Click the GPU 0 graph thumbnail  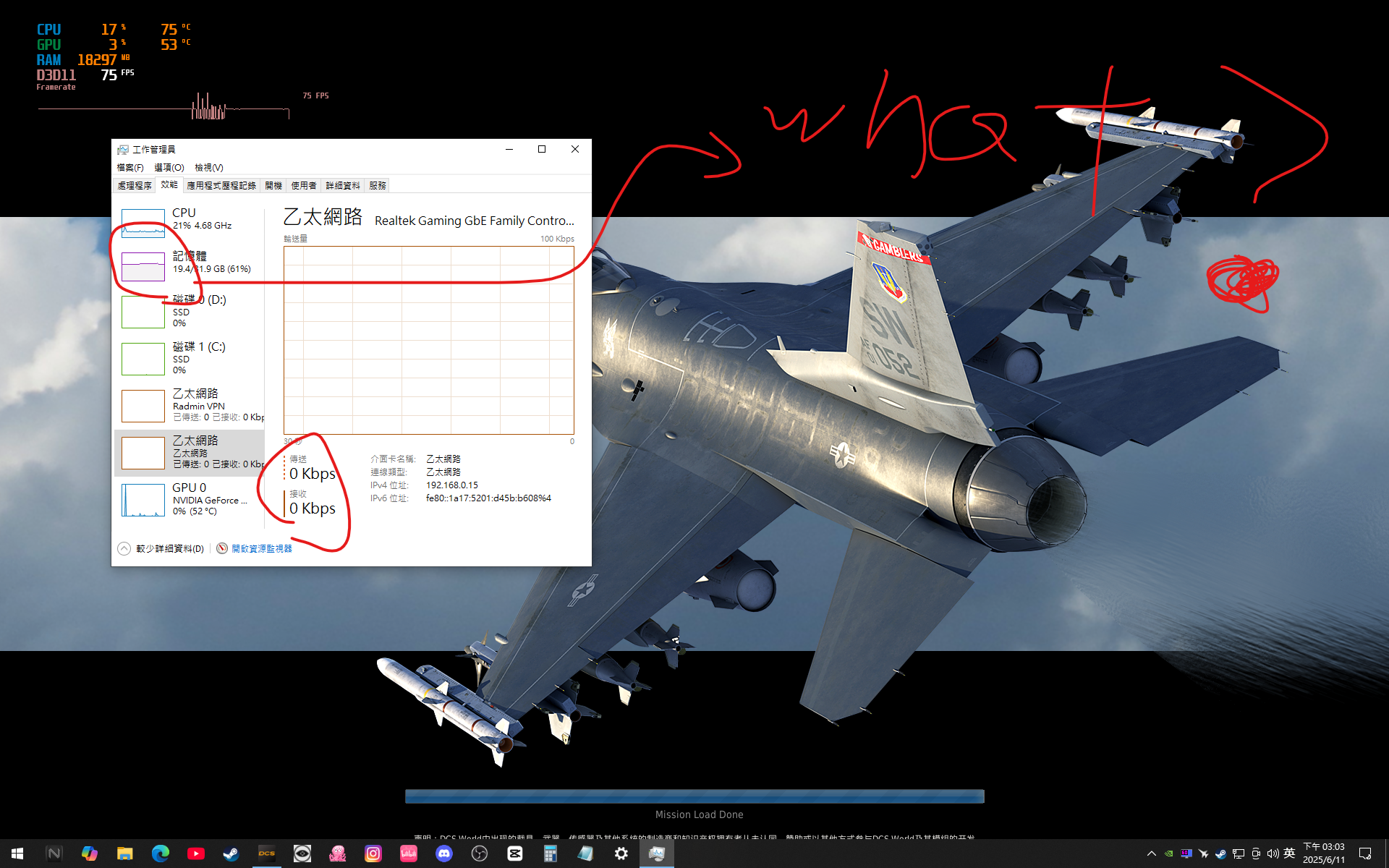143,501
